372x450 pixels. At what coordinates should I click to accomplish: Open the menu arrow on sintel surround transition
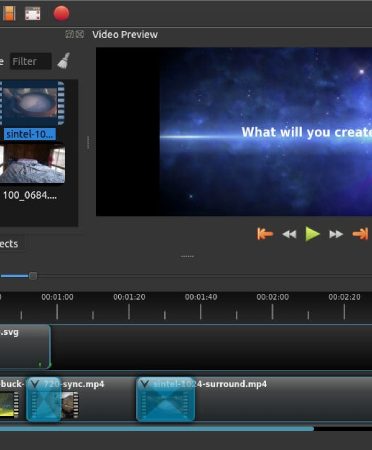(x=144, y=384)
